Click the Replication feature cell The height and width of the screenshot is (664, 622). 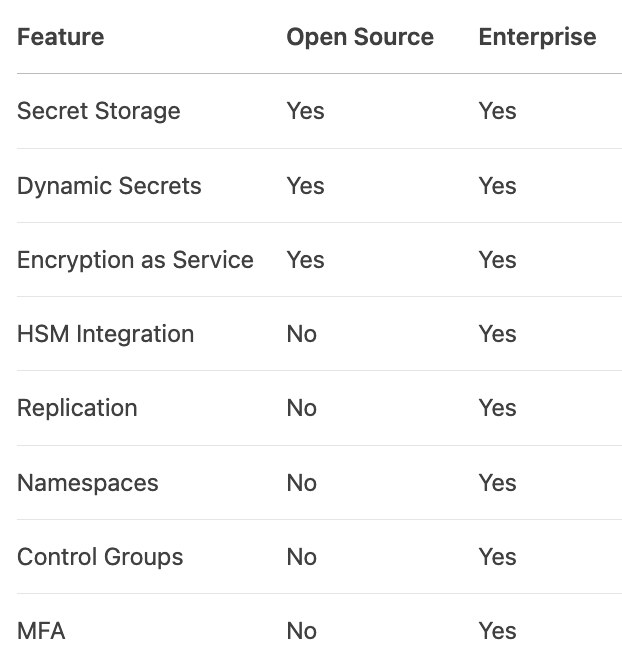[x=77, y=408]
